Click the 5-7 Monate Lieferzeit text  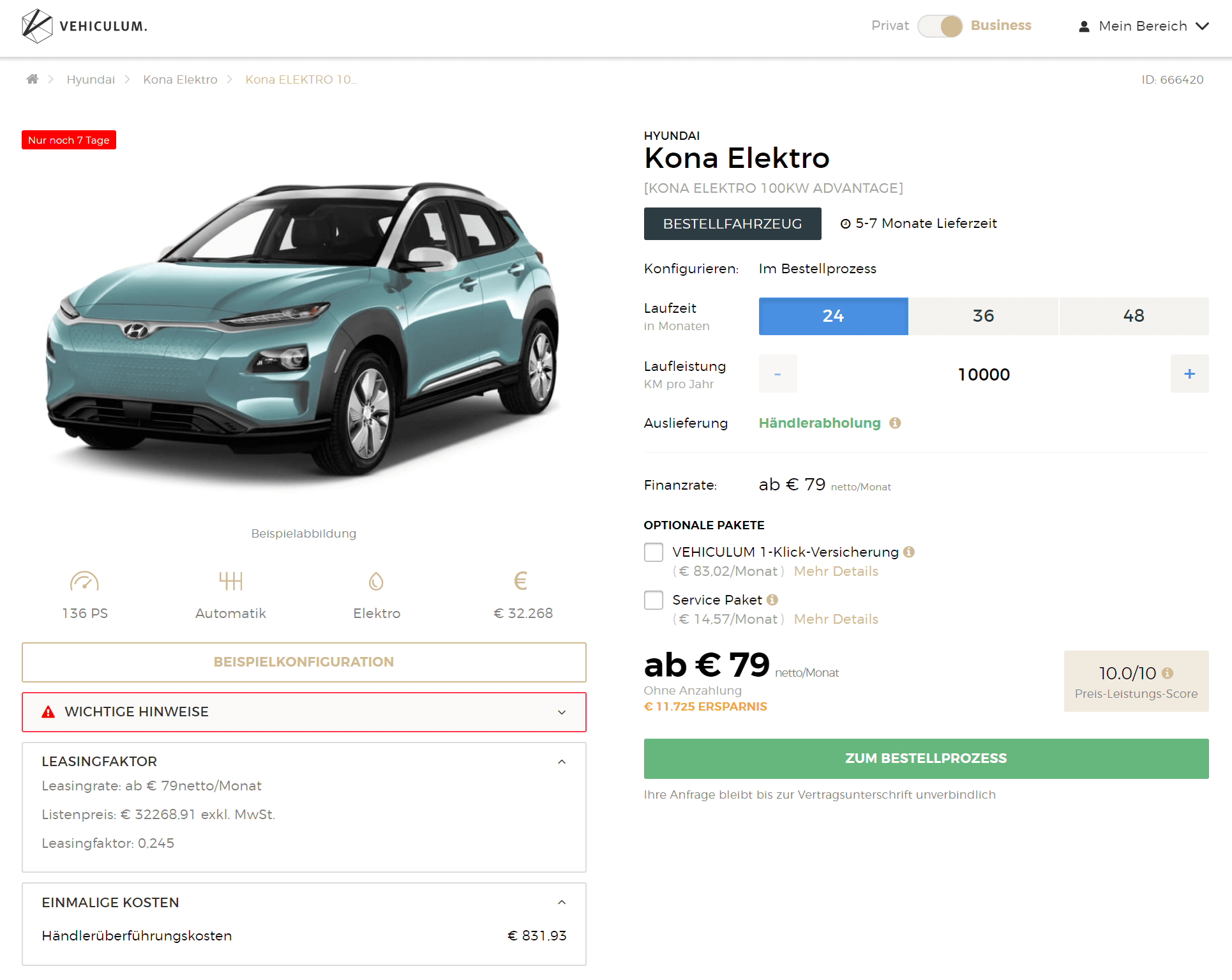coord(926,223)
